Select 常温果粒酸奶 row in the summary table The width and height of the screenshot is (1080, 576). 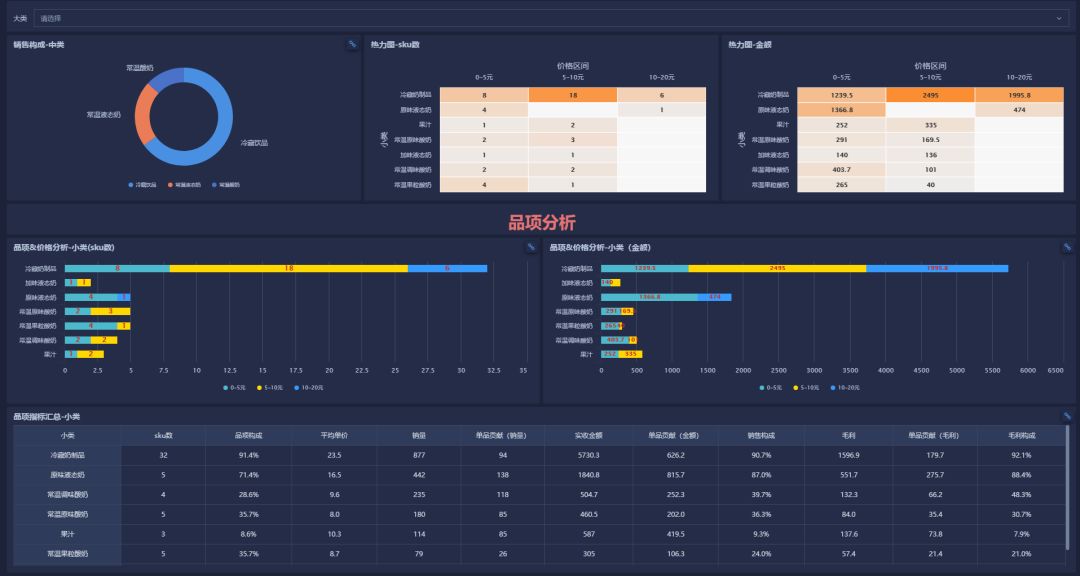coord(539,553)
